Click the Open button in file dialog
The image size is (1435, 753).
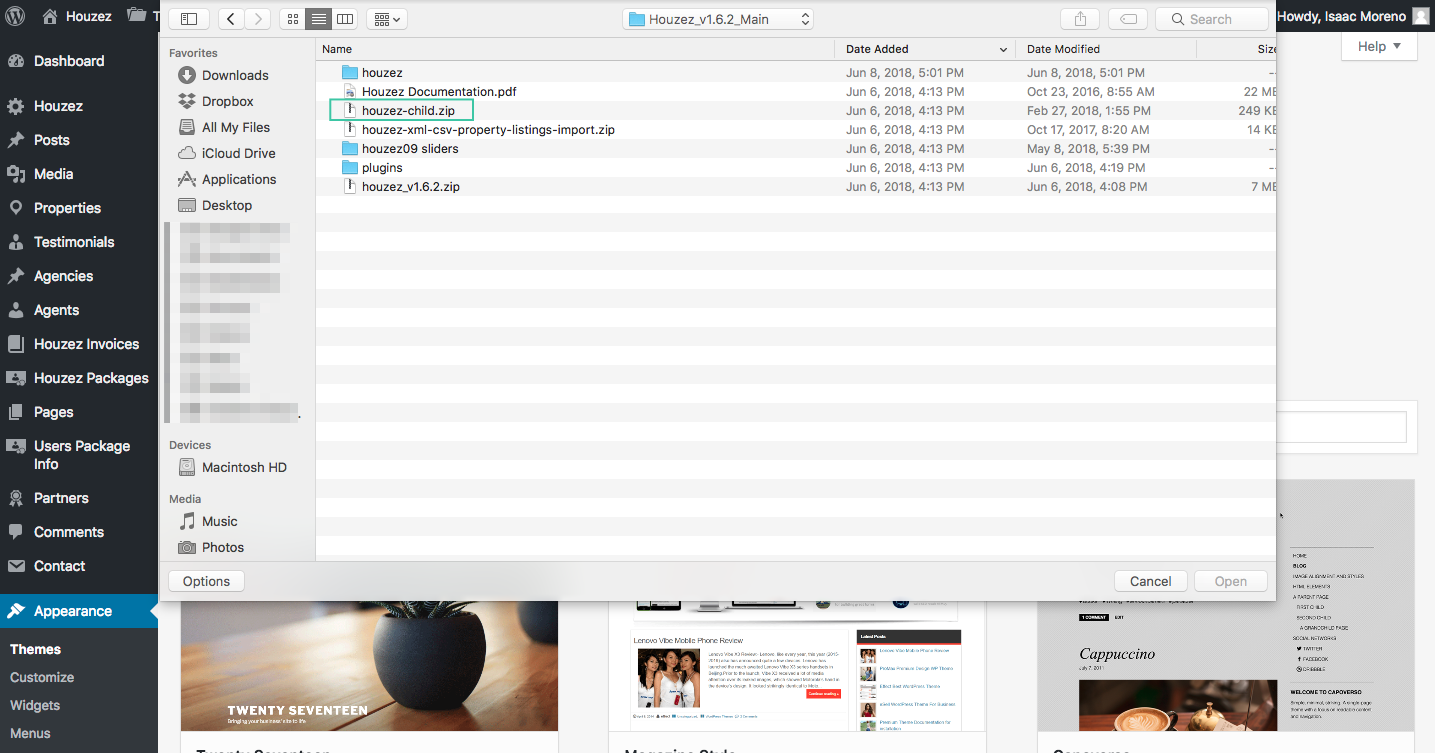pyautogui.click(x=1230, y=581)
